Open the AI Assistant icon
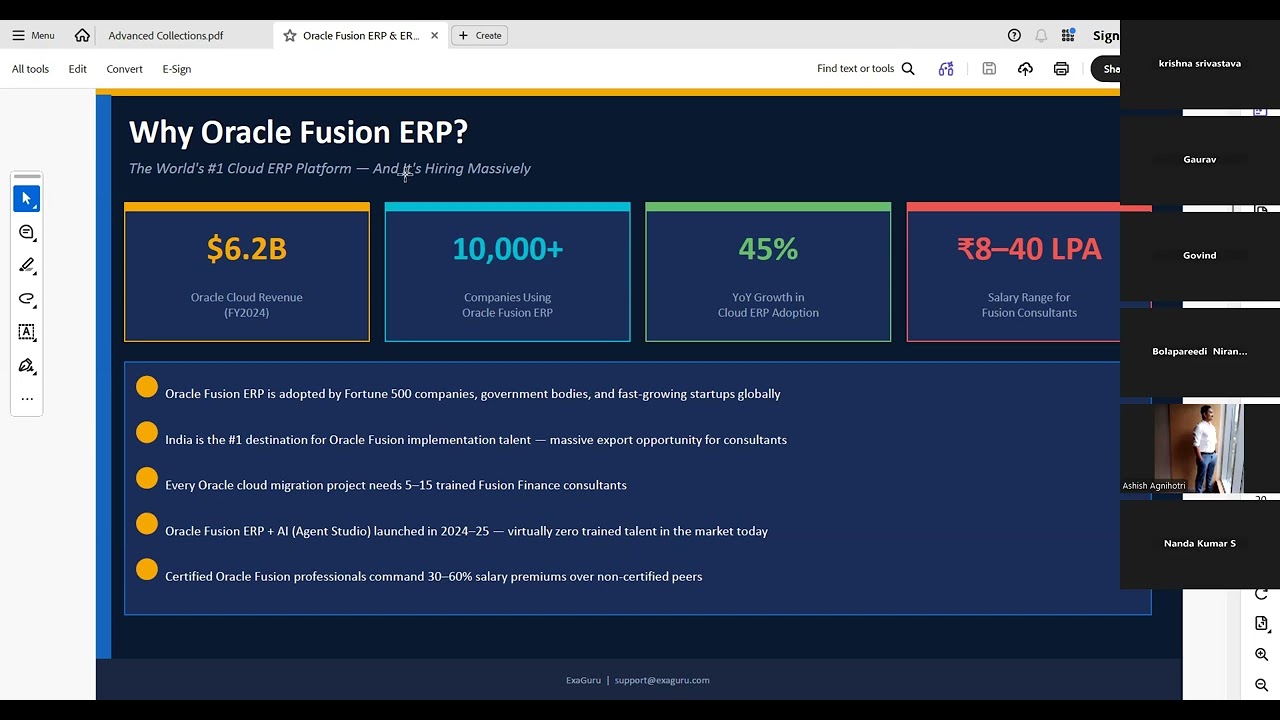Image resolution: width=1280 pixels, height=720 pixels. click(x=946, y=69)
